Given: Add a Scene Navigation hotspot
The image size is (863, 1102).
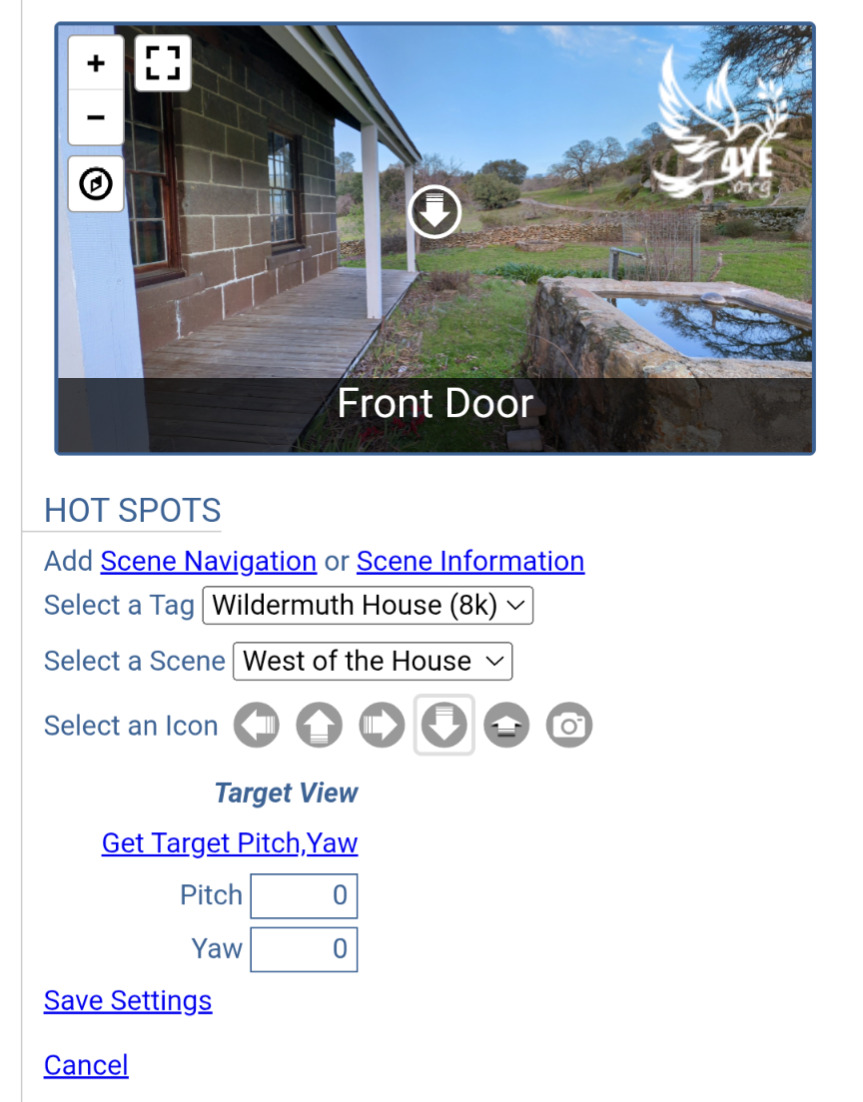Looking at the screenshot, I should [x=208, y=562].
